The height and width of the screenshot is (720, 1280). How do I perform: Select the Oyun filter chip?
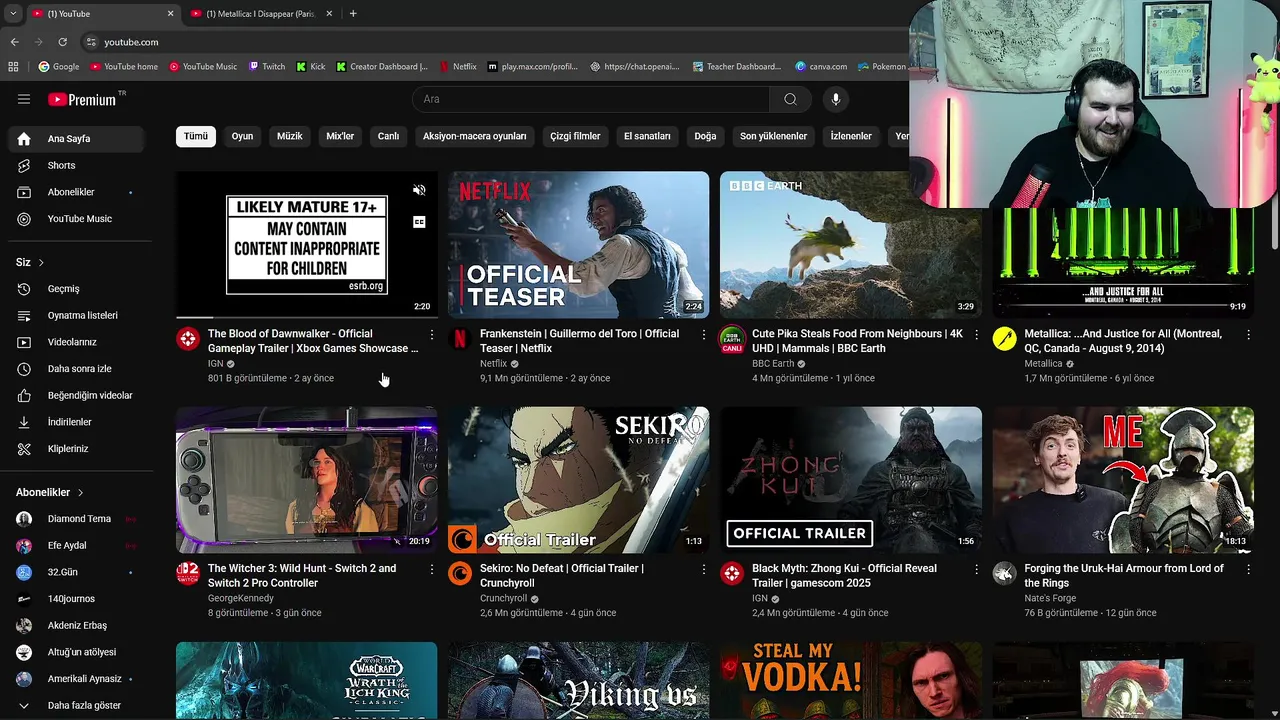point(243,136)
